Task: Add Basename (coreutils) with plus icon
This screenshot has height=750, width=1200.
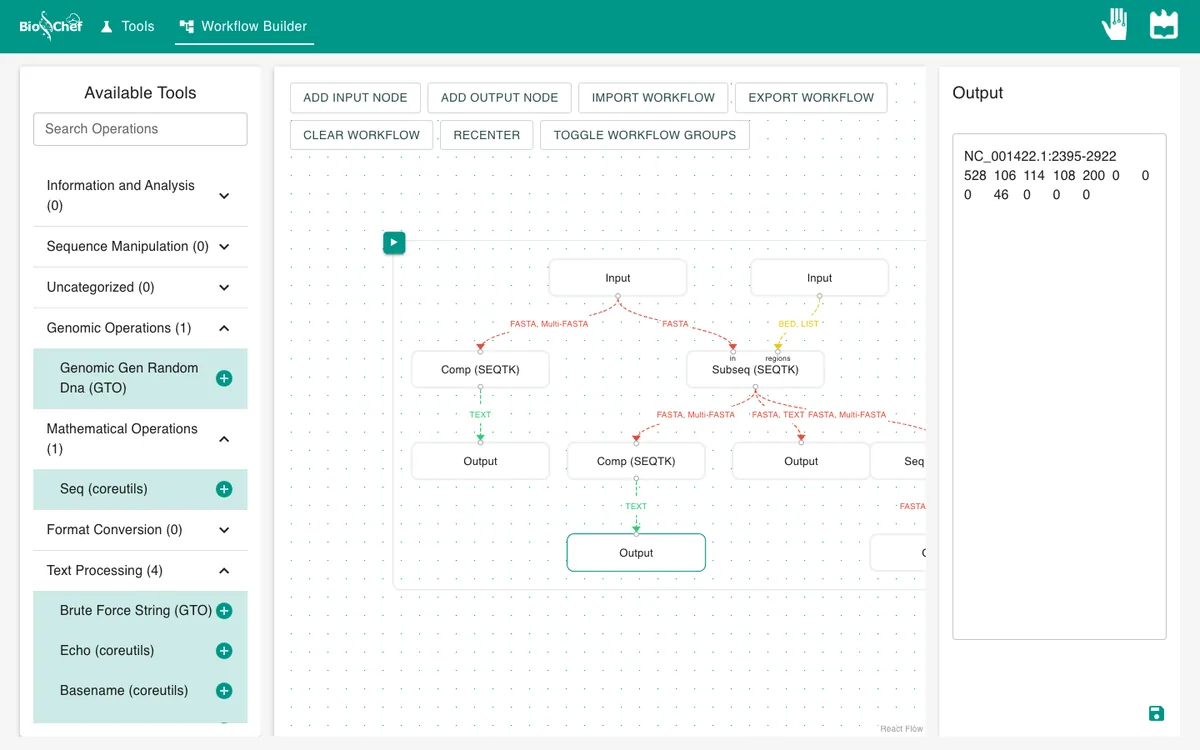Action: (x=224, y=691)
